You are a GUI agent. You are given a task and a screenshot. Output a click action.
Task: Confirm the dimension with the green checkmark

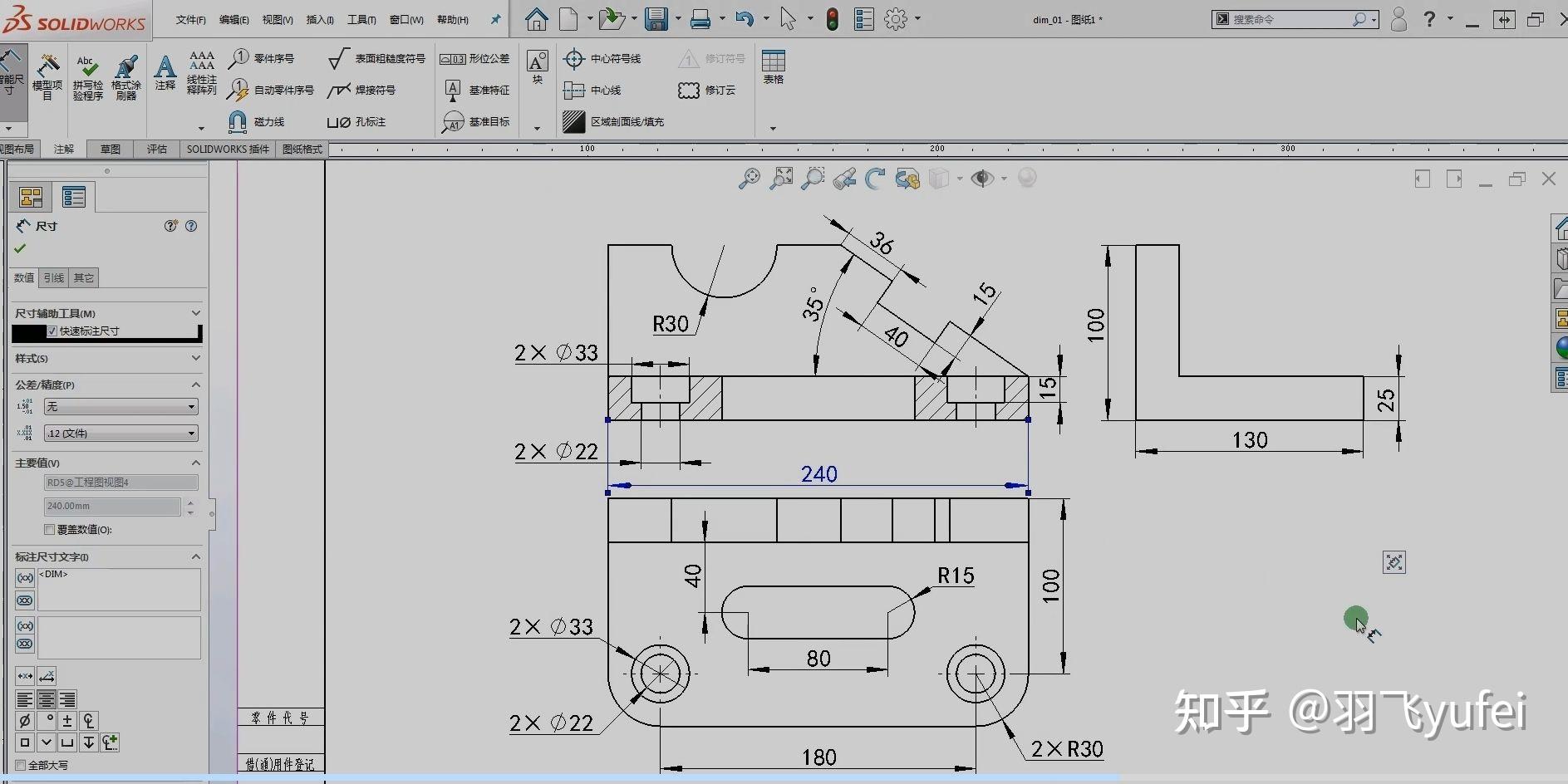(20, 248)
